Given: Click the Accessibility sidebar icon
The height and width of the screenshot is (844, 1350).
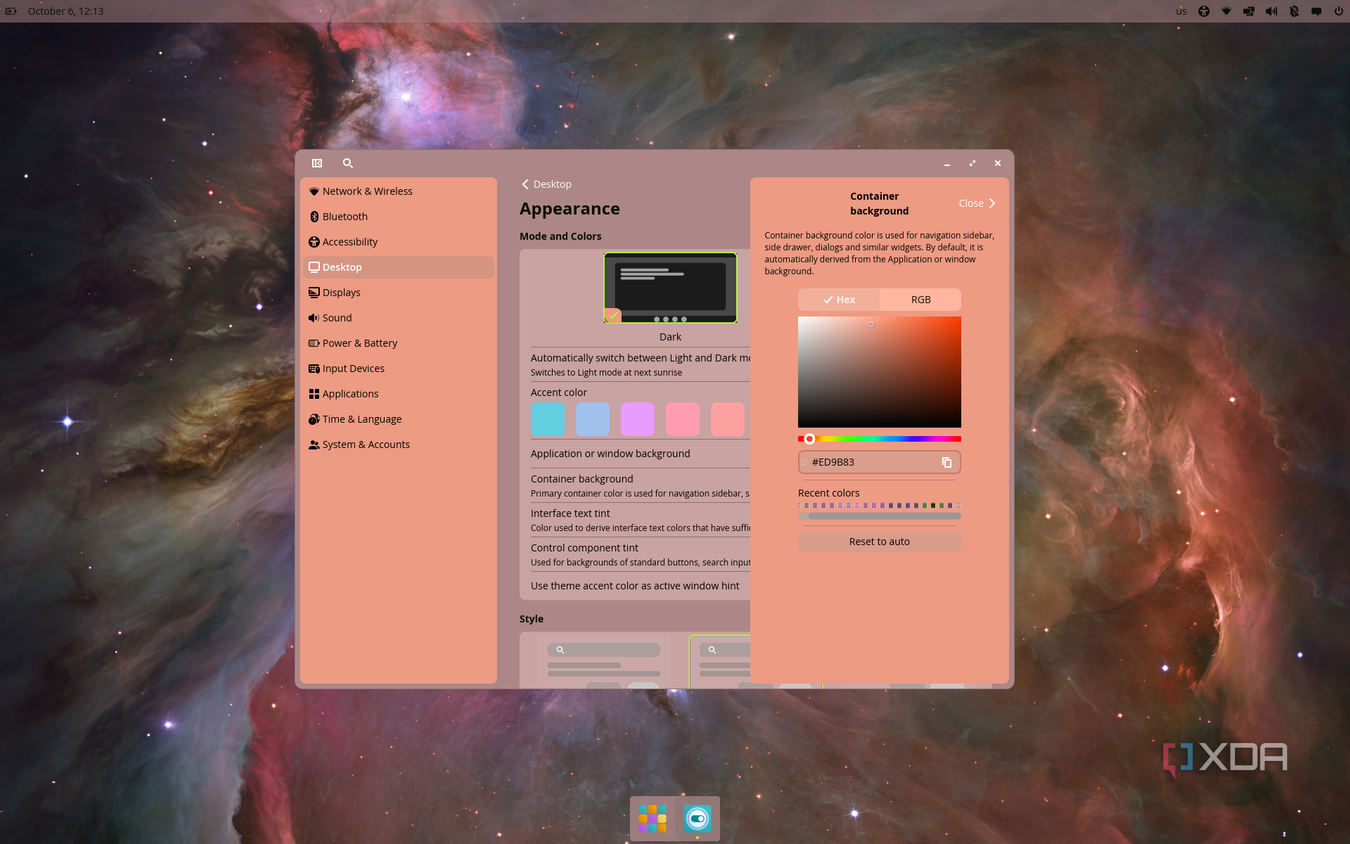Looking at the screenshot, I should point(314,242).
